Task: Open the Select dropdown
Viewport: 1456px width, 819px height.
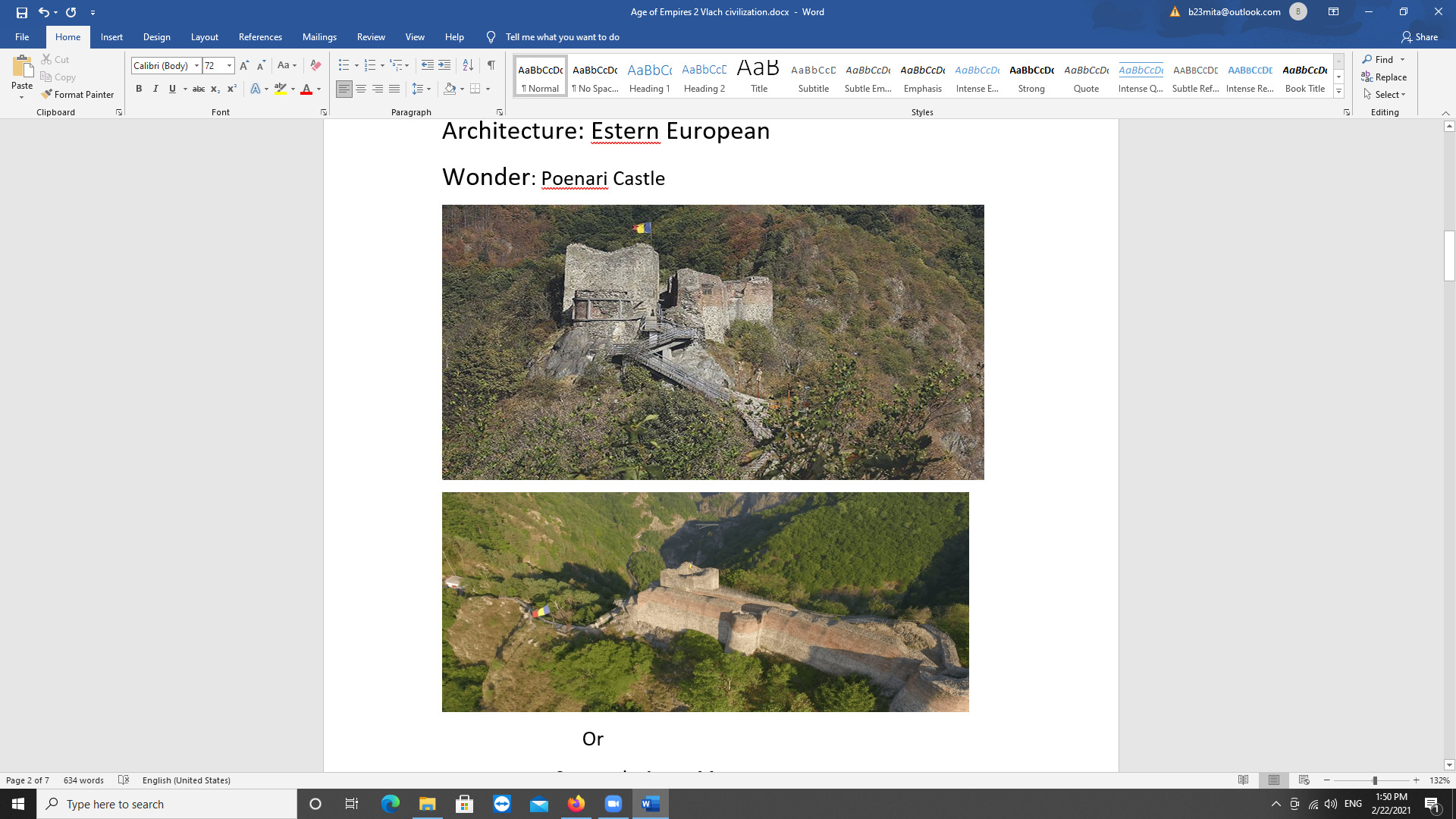Action: (x=1385, y=94)
